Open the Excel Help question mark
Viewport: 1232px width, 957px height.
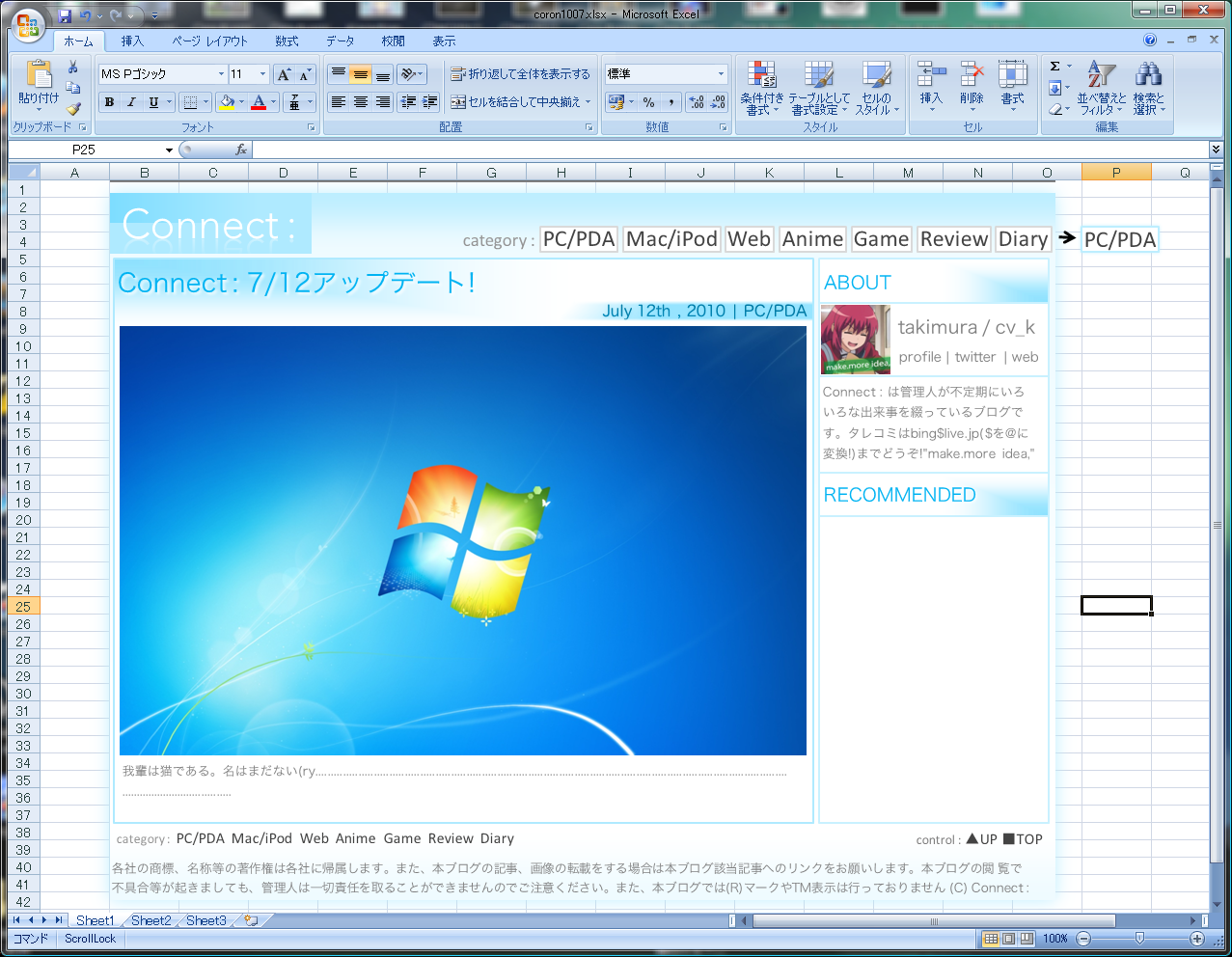(x=1149, y=41)
